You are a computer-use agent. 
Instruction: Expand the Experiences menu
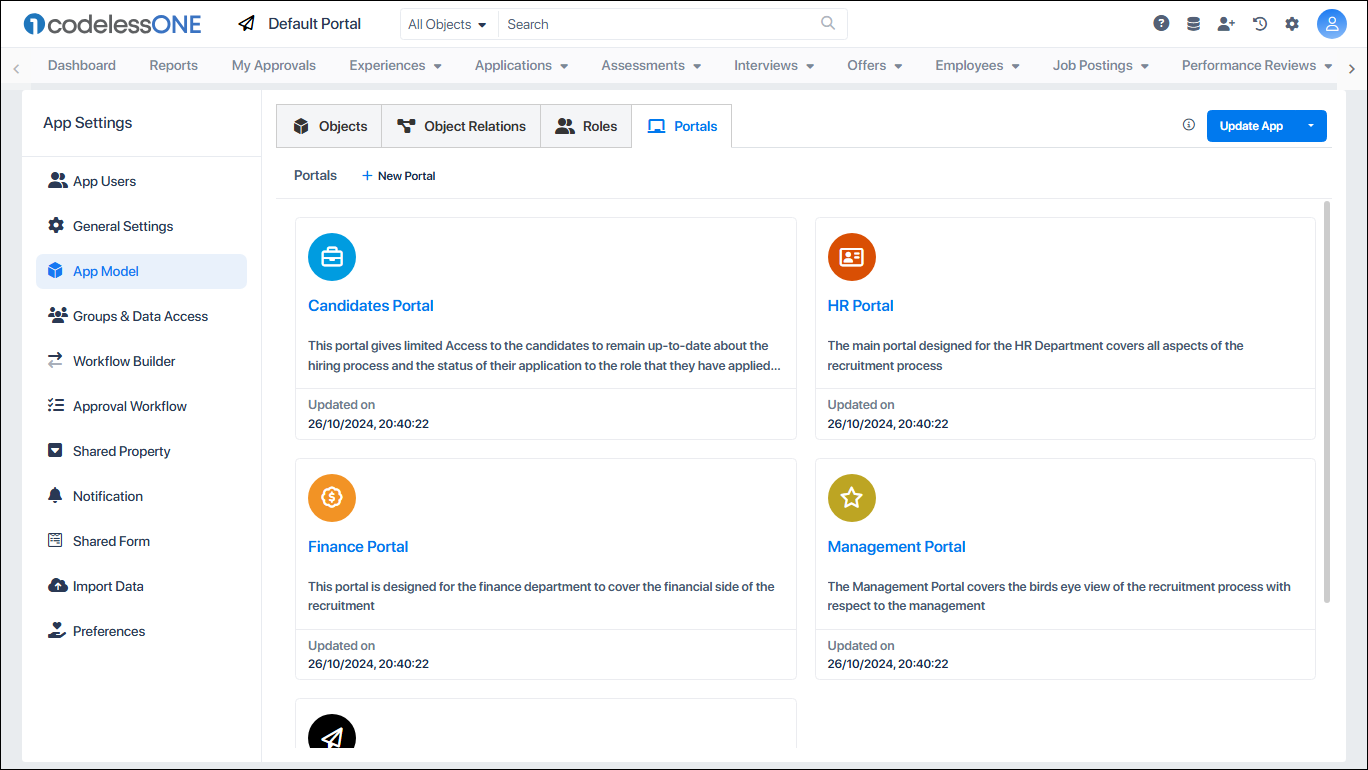pos(395,65)
